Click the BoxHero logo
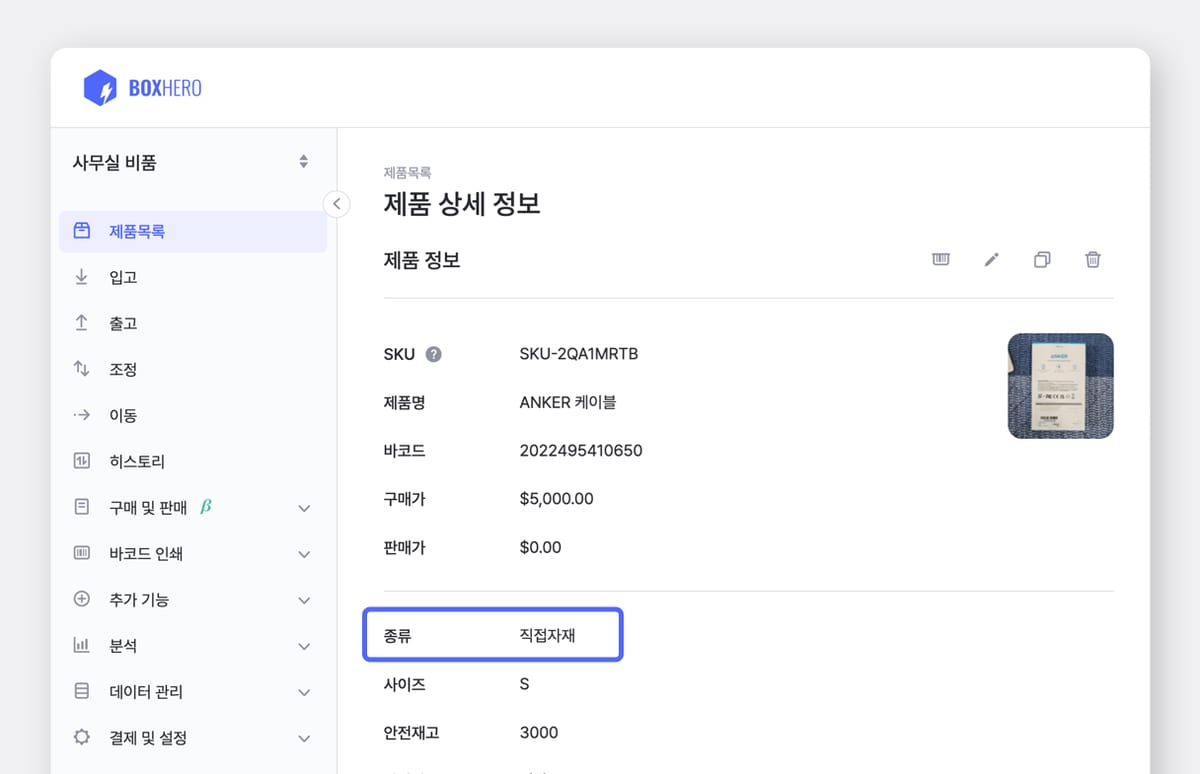The width and height of the screenshot is (1200, 774). [141, 88]
